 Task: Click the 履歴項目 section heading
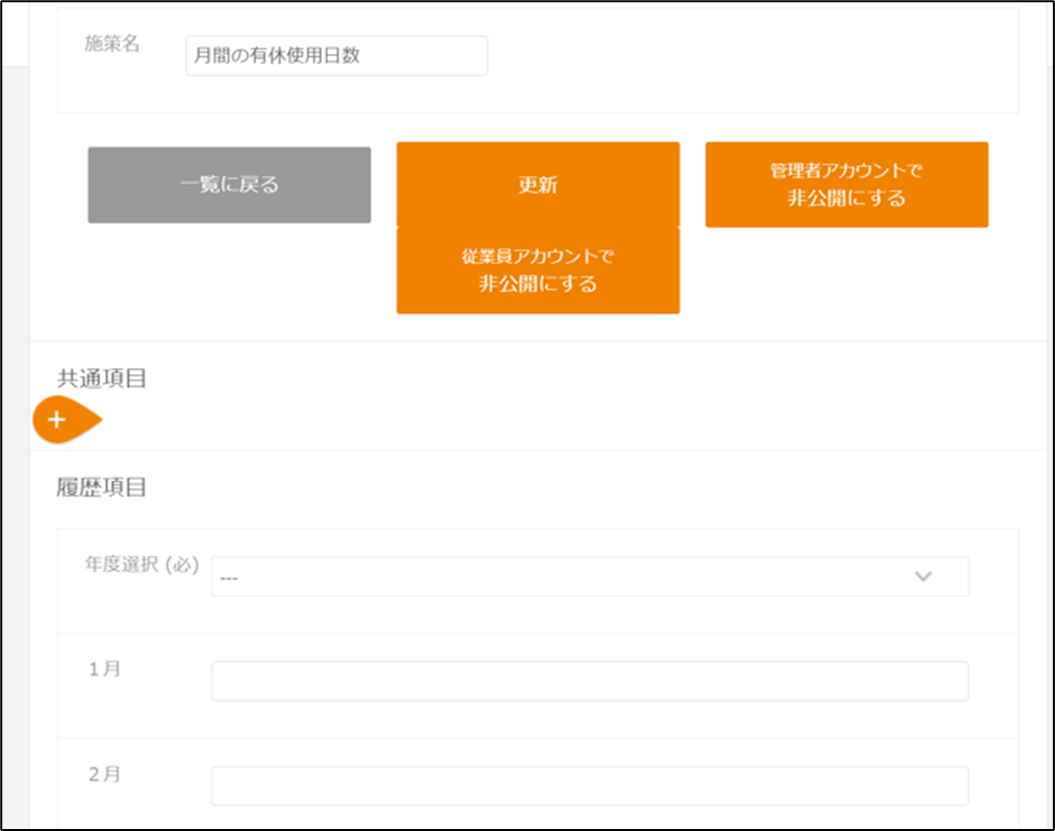[x=102, y=487]
